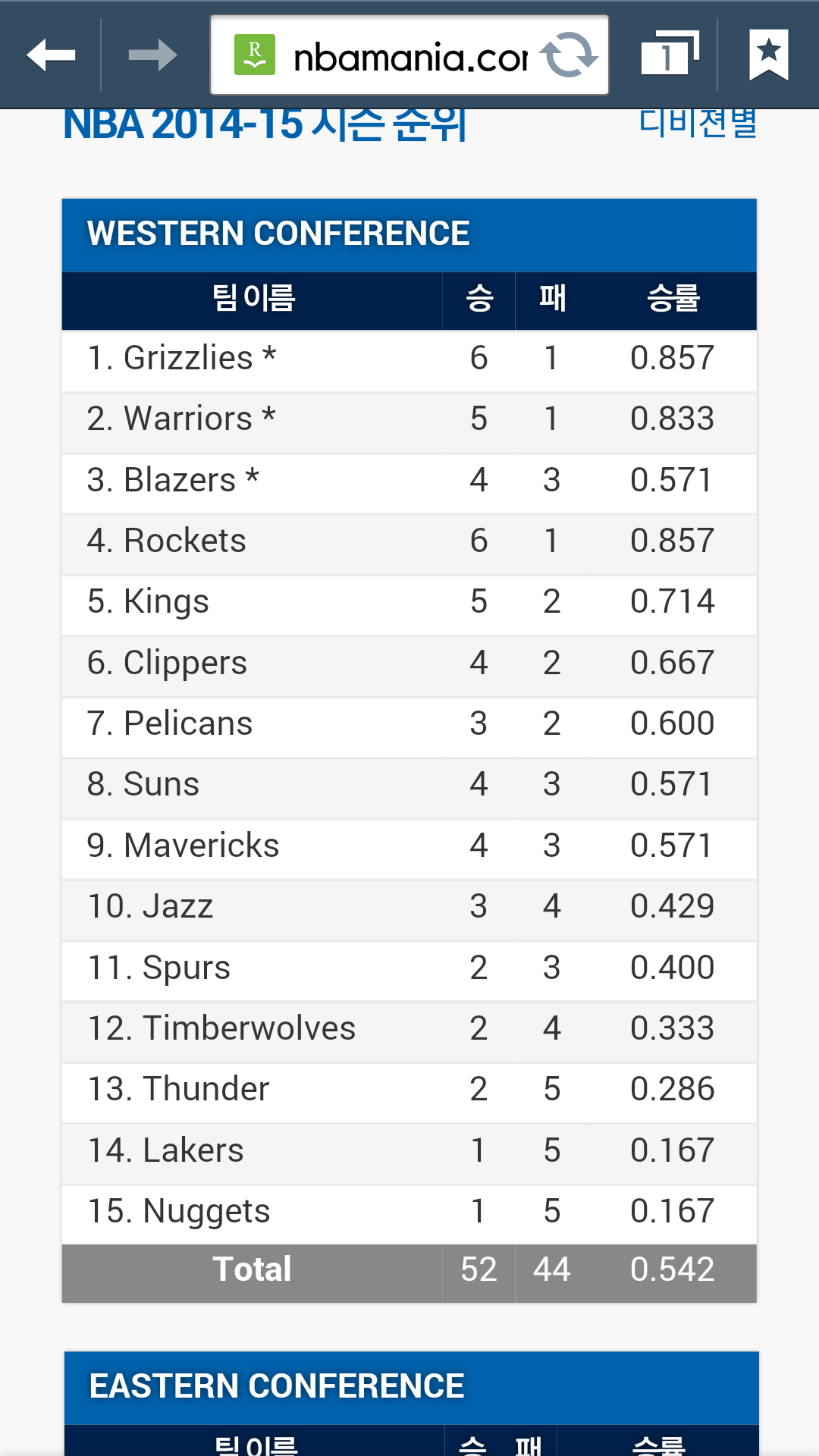
Task: Tap the browser back arrow
Action: (51, 55)
